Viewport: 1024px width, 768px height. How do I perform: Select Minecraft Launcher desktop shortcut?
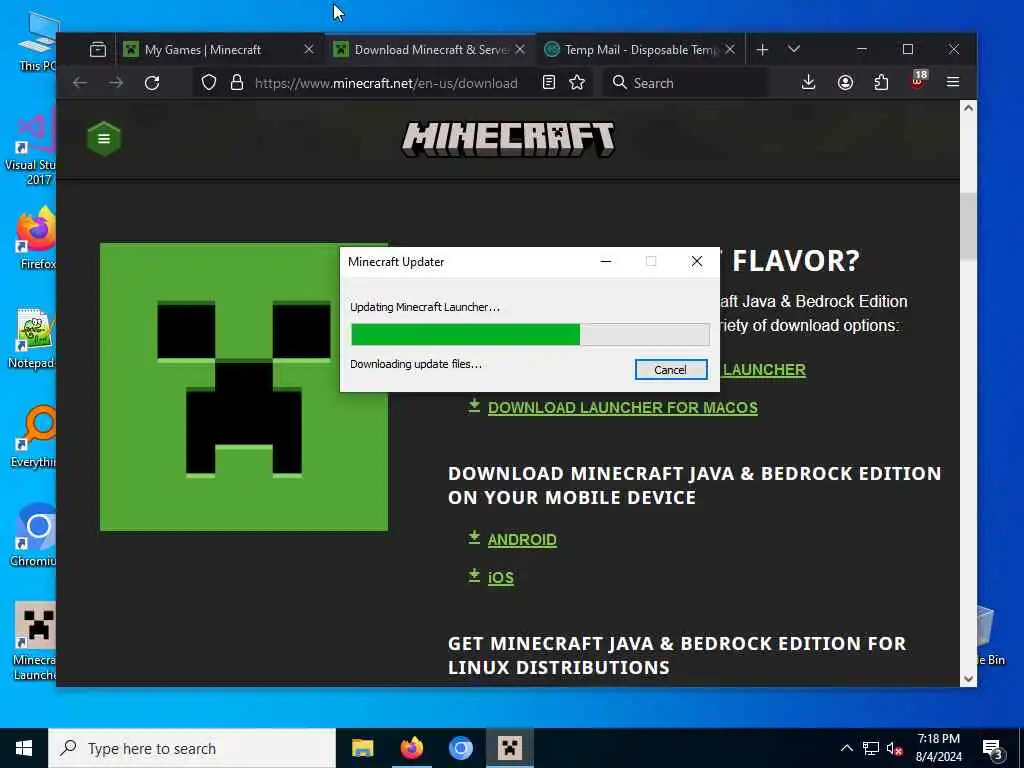(35, 641)
